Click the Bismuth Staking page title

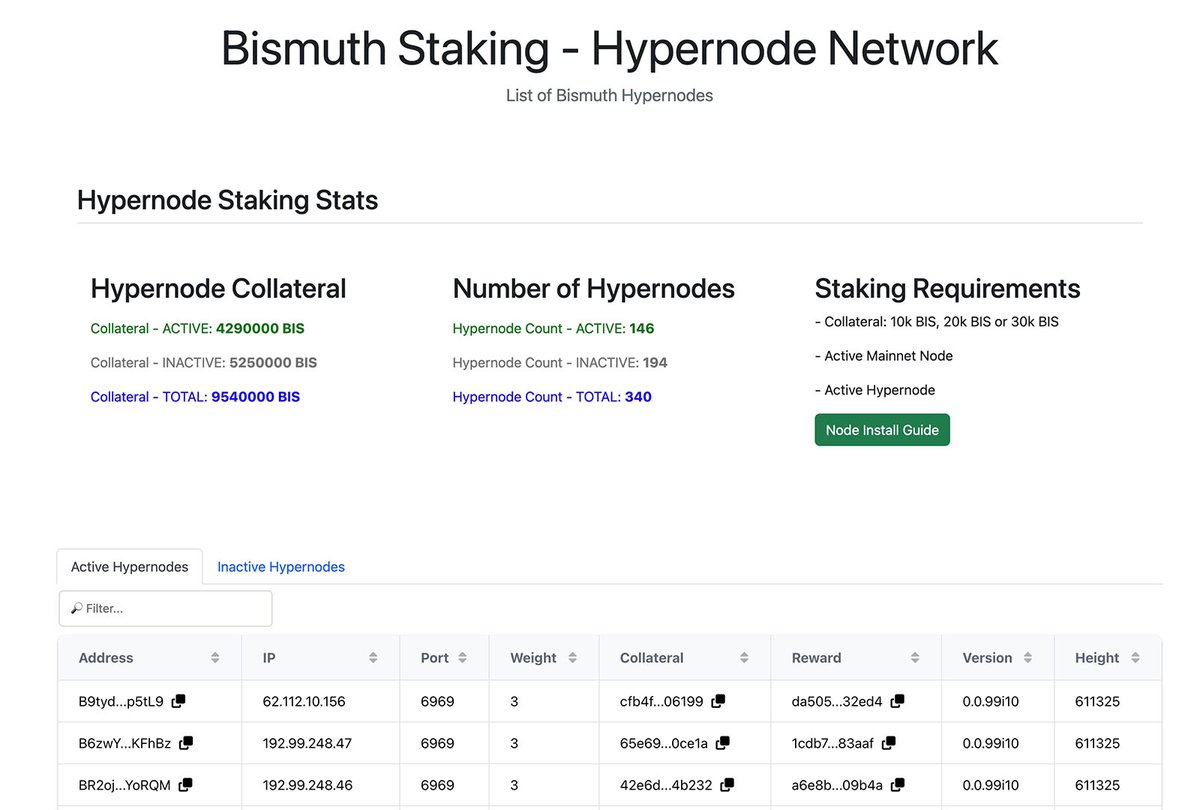click(x=609, y=49)
